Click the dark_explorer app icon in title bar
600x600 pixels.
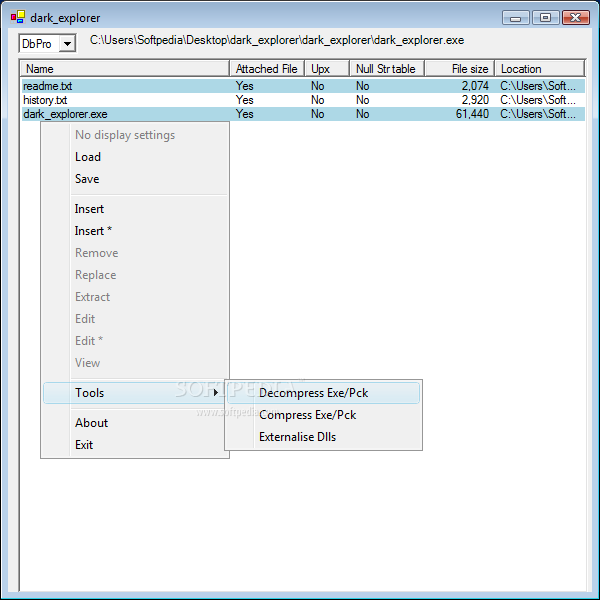point(18,17)
